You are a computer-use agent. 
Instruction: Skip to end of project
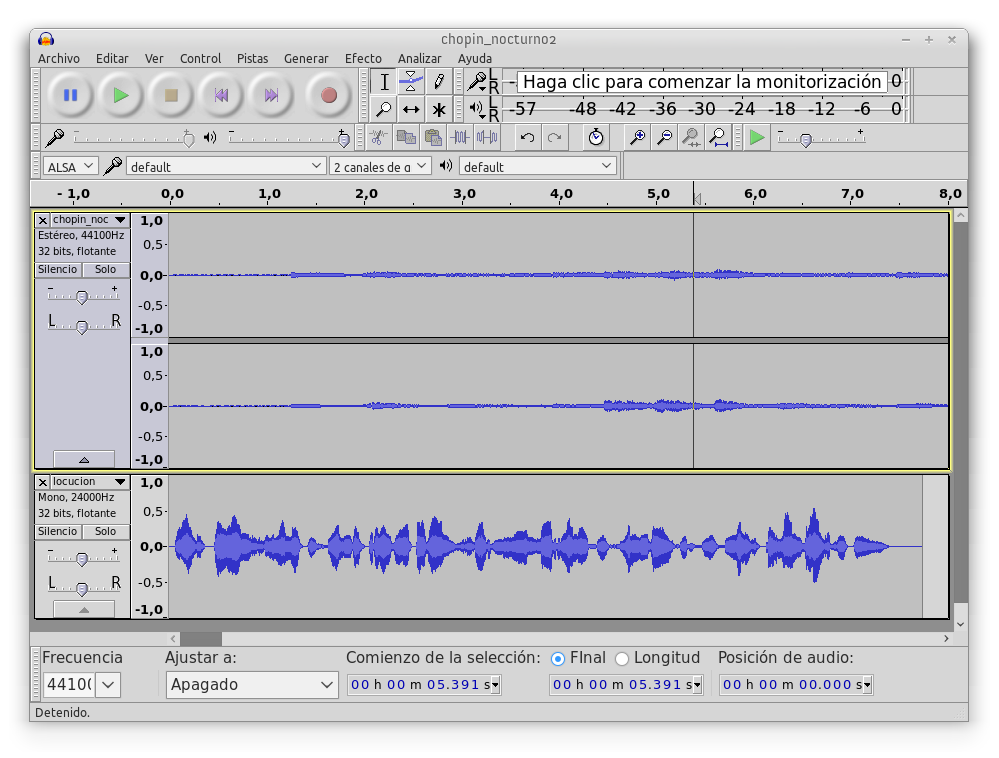click(271, 96)
